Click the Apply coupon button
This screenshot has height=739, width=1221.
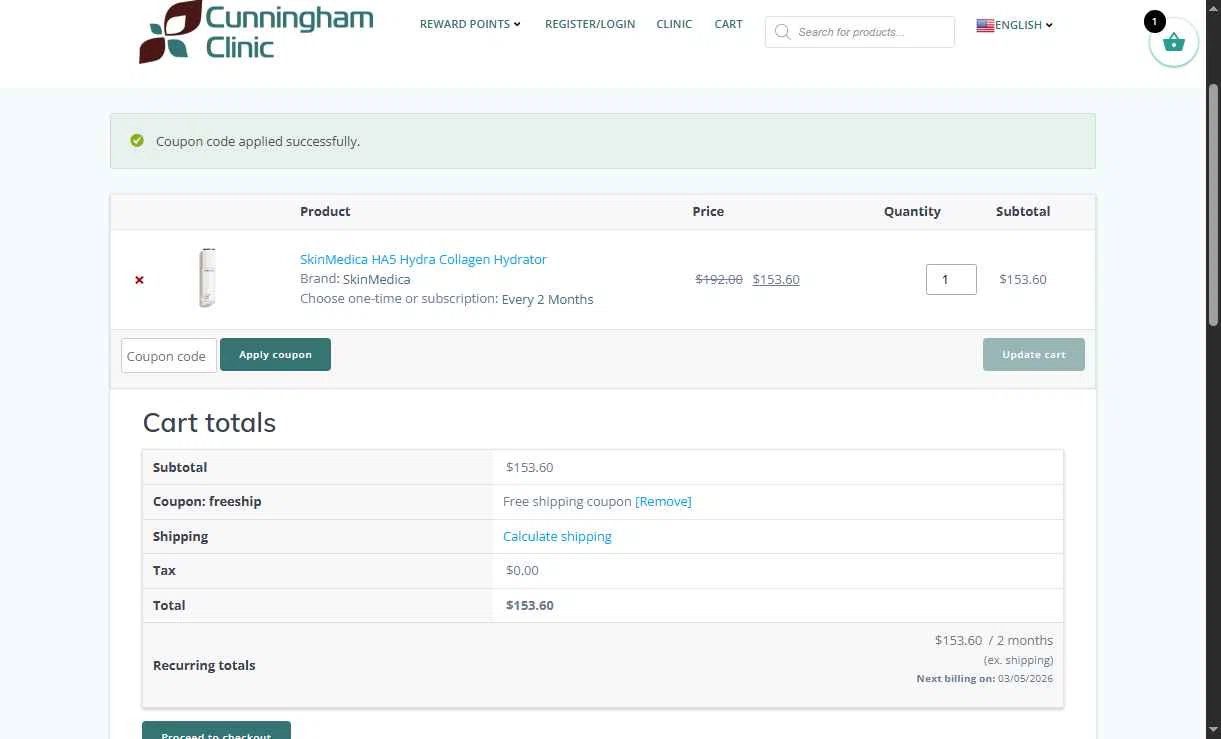tap(275, 354)
